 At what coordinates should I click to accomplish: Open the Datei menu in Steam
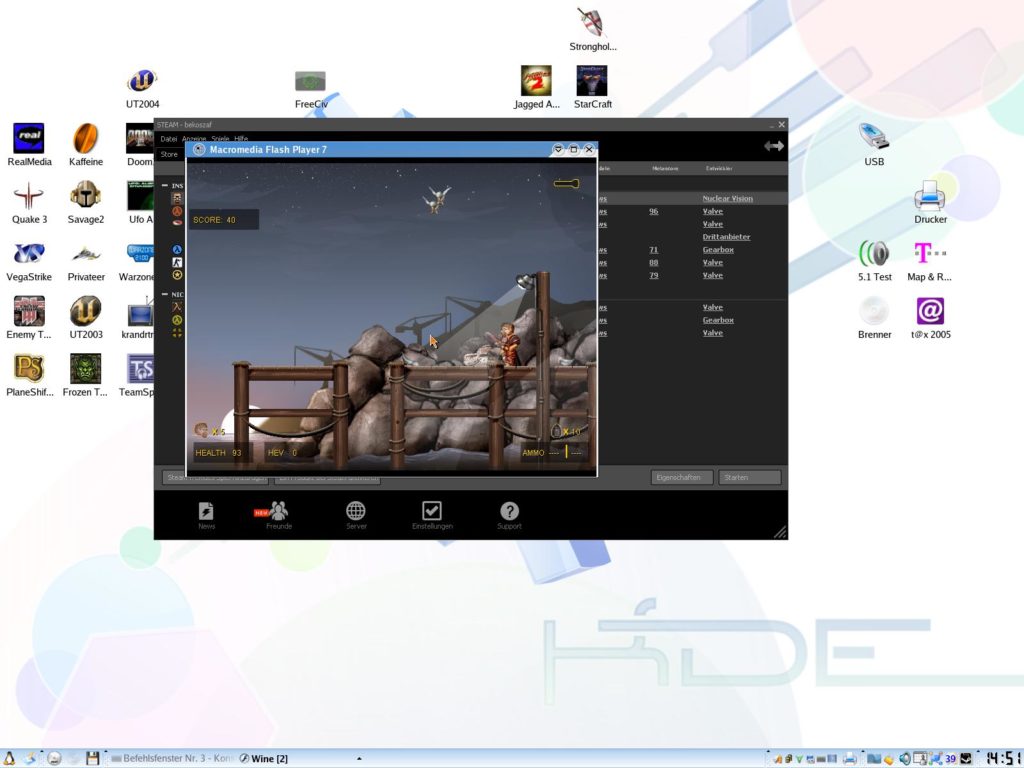tap(168, 138)
